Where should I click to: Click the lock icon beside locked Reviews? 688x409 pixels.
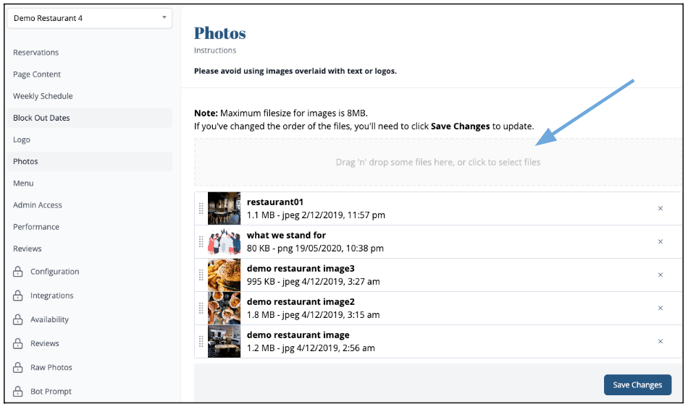18,343
